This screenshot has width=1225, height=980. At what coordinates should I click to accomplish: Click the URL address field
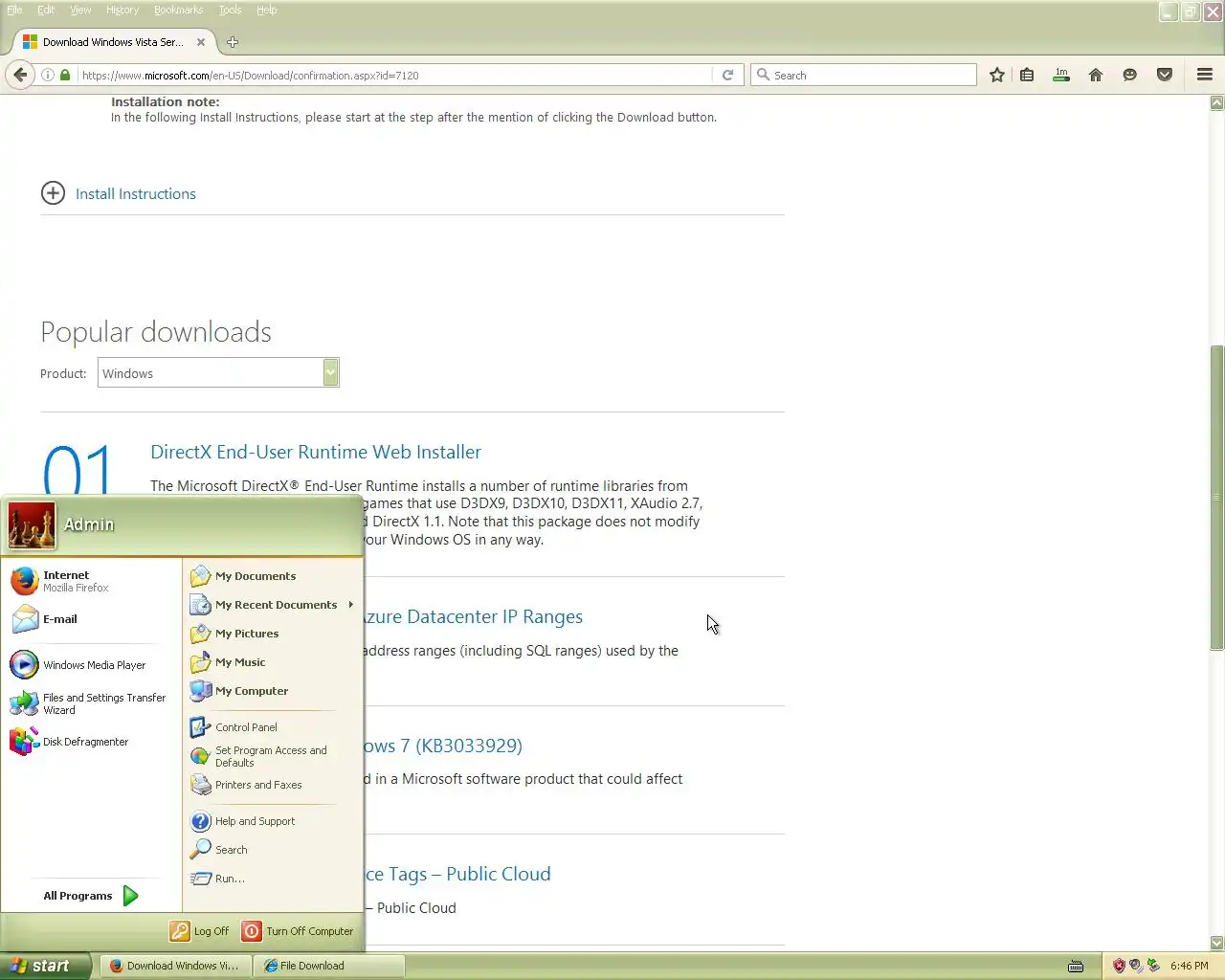(394, 75)
